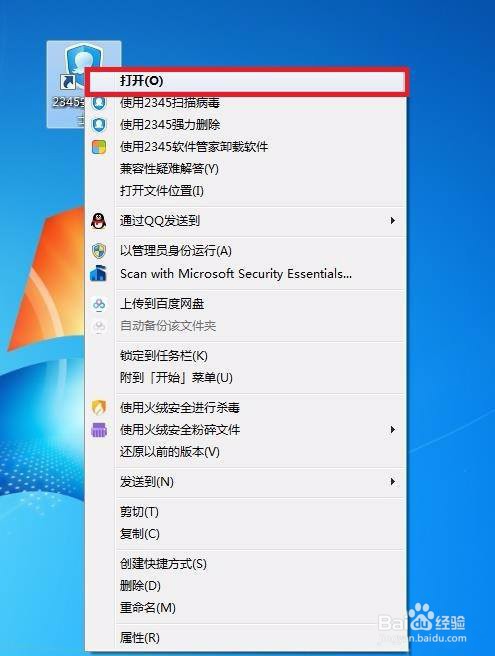Click the QQ penguin icon
495x656 pixels.
pyautogui.click(x=99, y=221)
